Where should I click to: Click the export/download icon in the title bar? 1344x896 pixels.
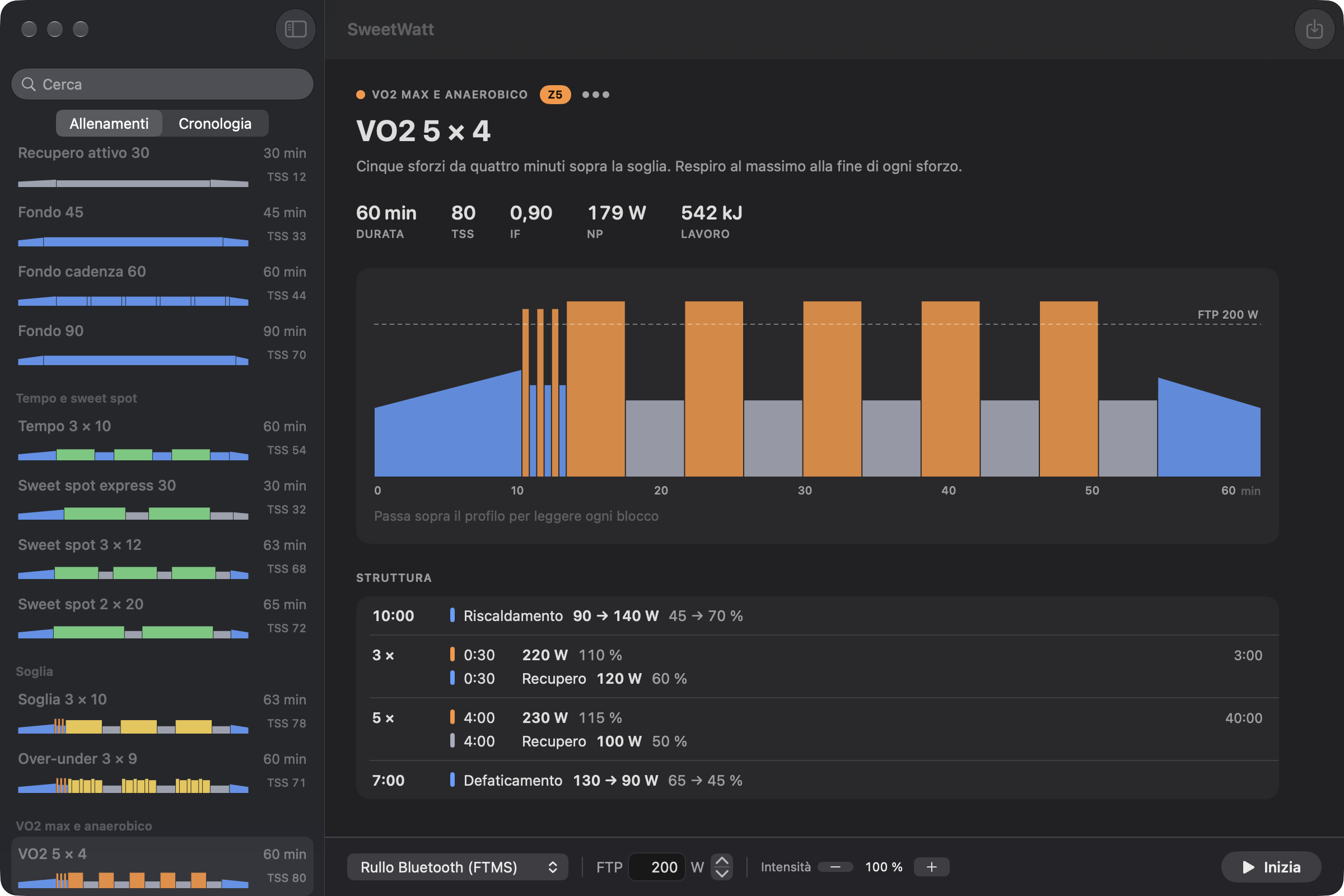pyautogui.click(x=1314, y=29)
